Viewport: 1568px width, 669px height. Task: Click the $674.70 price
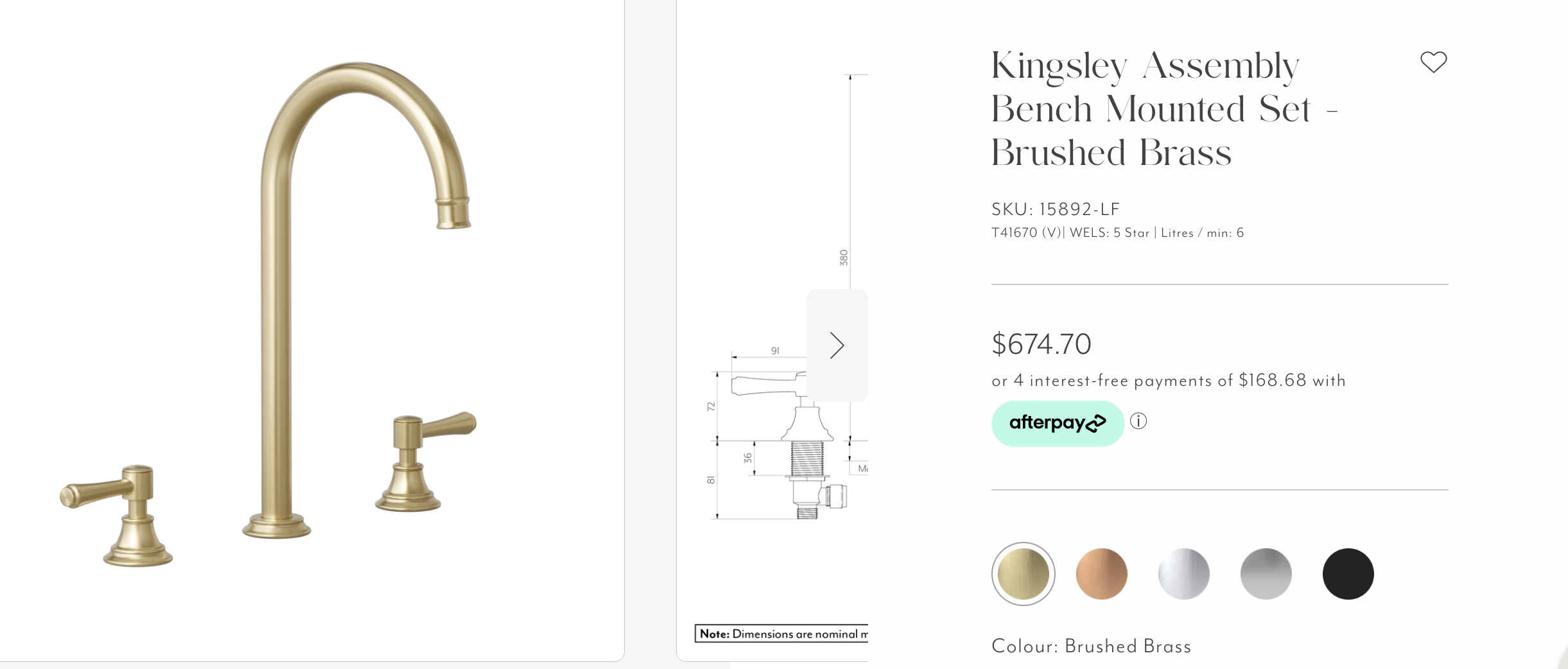(x=1041, y=344)
